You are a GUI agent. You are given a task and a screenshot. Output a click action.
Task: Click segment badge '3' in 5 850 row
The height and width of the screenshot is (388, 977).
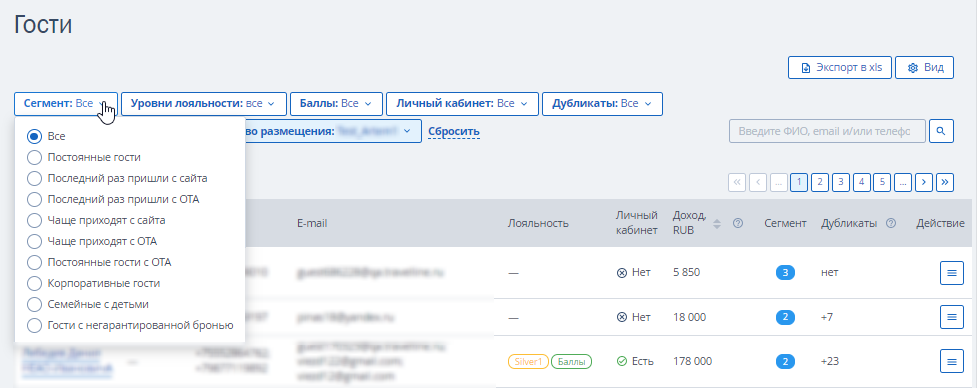pos(785,273)
